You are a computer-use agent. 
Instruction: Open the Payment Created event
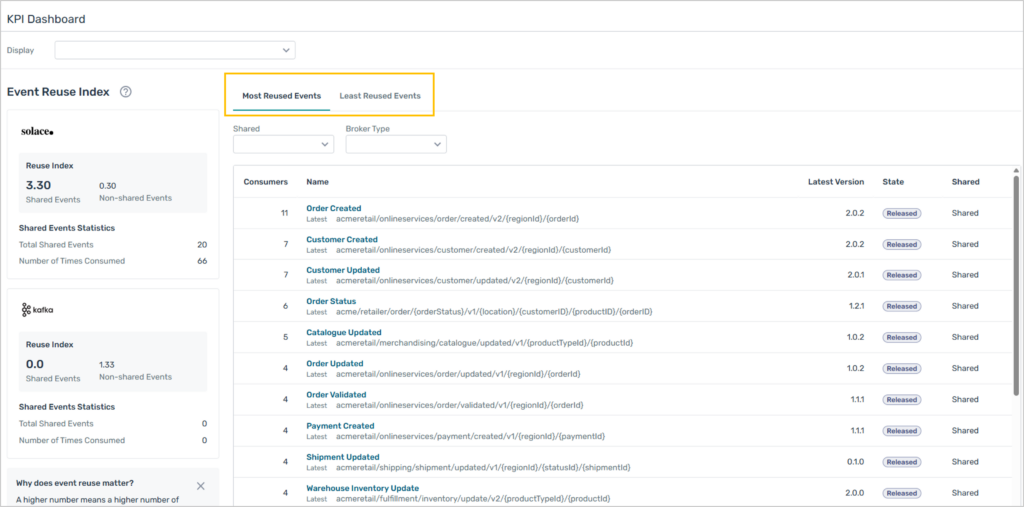(340, 426)
